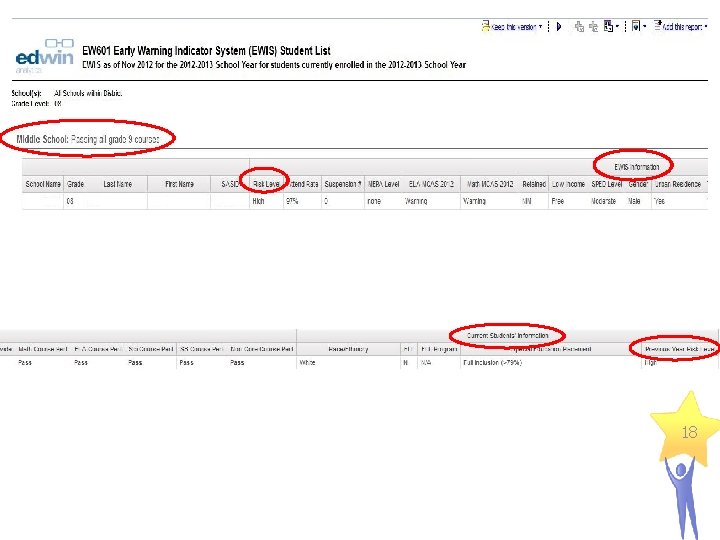
Task: Click the Low Income column header
Action: 568,184
